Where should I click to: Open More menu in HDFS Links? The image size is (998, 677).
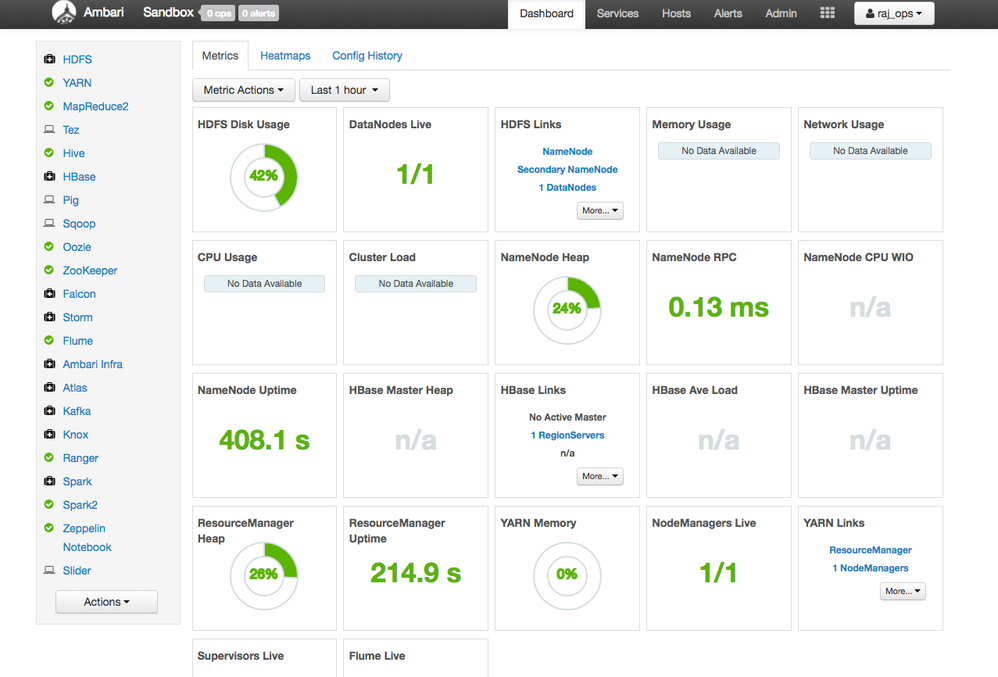pyautogui.click(x=600, y=211)
